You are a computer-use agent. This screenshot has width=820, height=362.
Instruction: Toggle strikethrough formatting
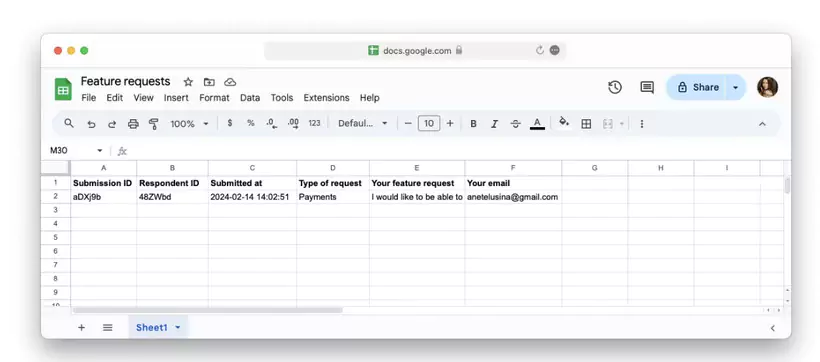[x=516, y=124]
